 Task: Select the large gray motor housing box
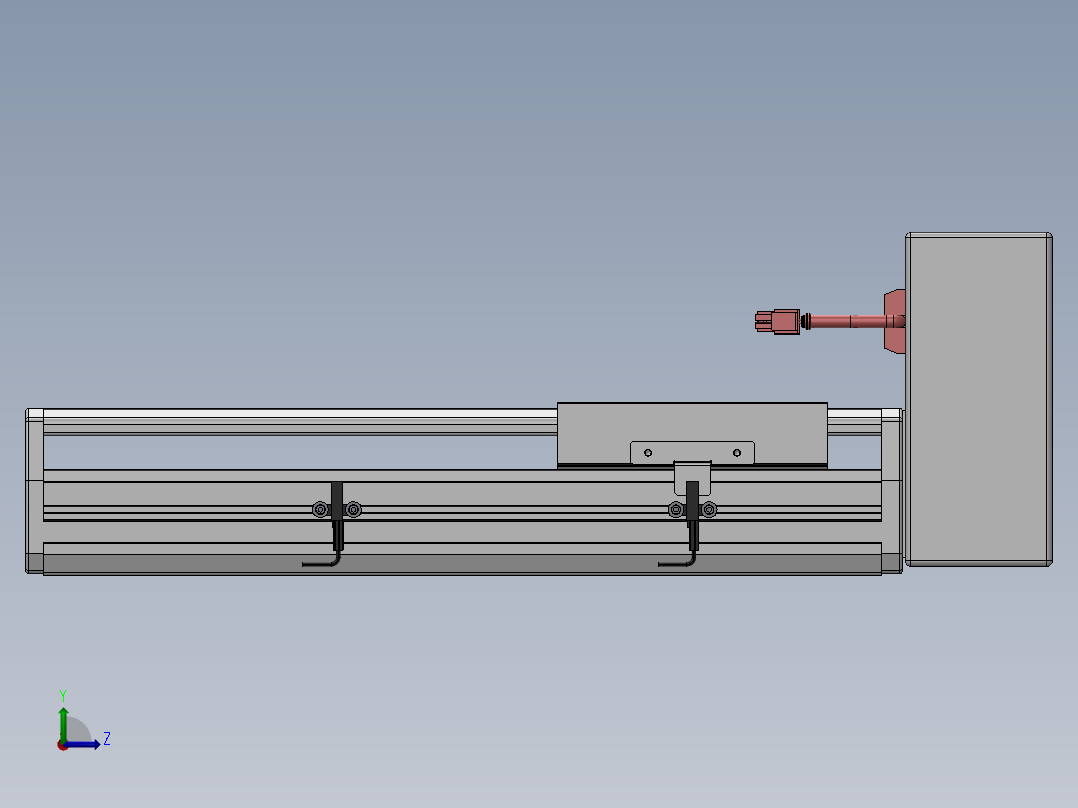tap(978, 400)
